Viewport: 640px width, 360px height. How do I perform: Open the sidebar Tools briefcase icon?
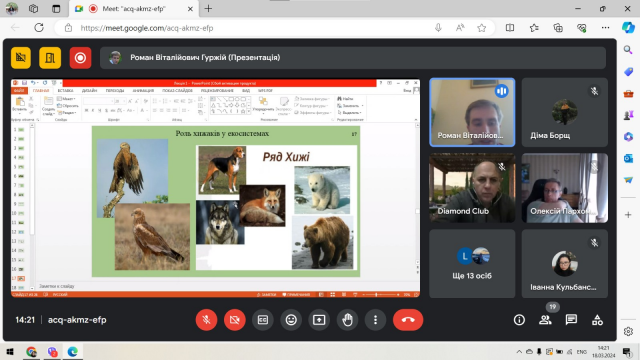coord(628,93)
